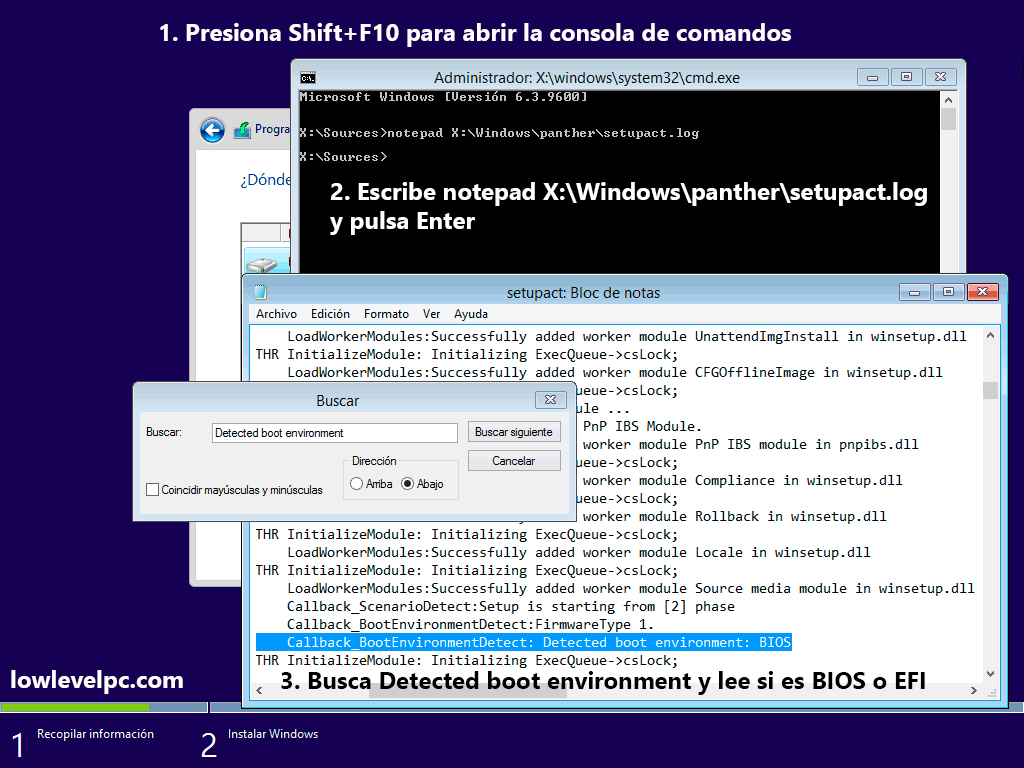Open the Formato menu in Notepad
Image resolution: width=1024 pixels, height=768 pixels.
(x=386, y=313)
